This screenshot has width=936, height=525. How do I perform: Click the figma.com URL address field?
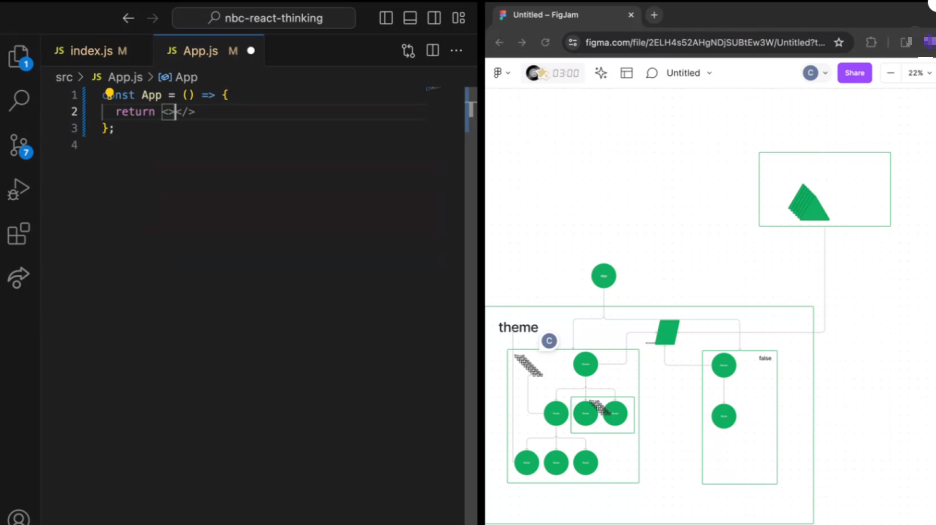coord(705,42)
